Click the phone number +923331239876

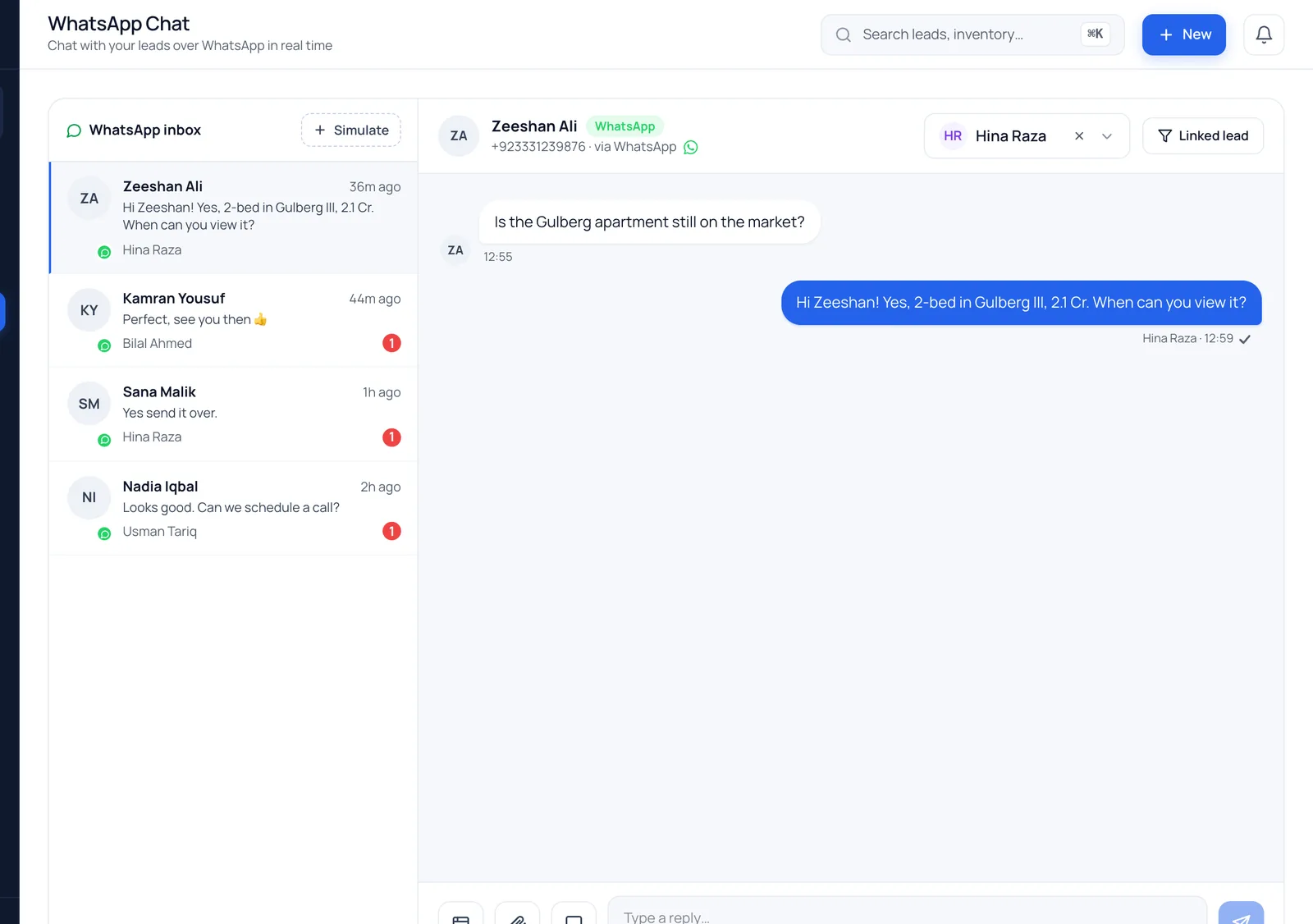pos(538,147)
